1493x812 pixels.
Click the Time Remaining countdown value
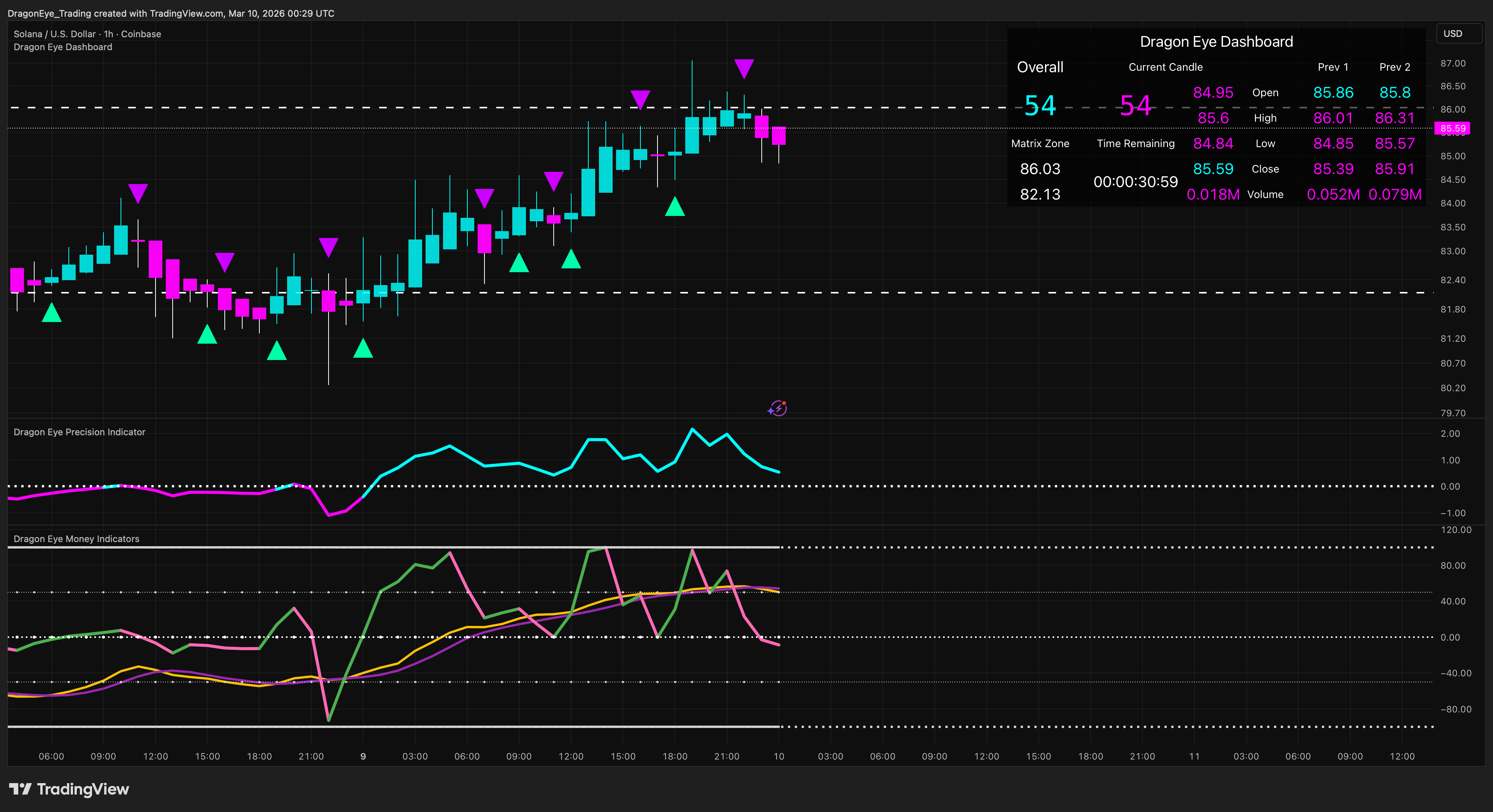[1136, 182]
